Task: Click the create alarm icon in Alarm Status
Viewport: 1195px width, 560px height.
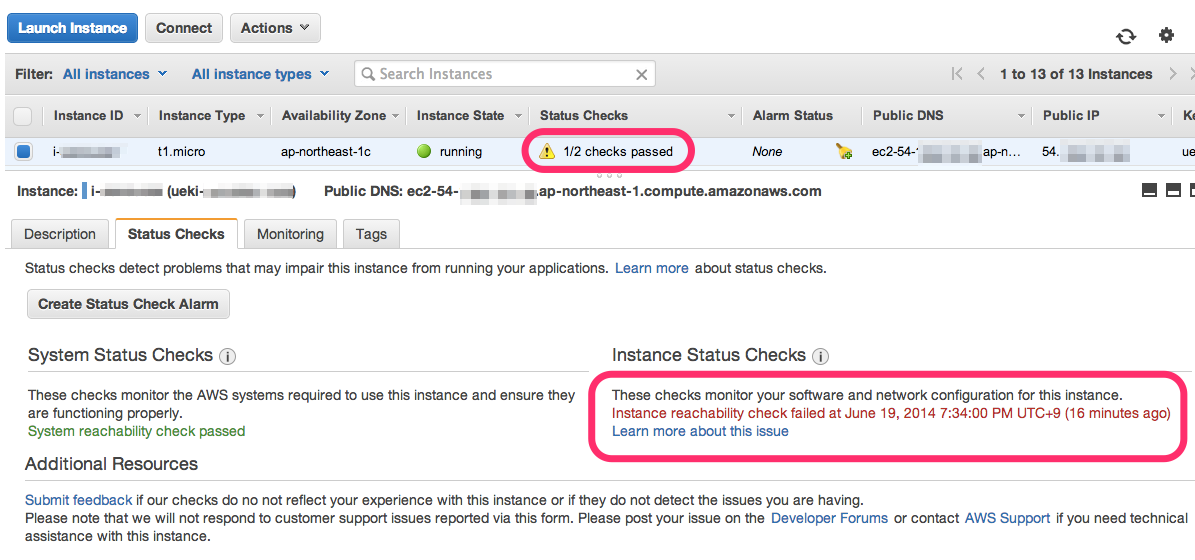Action: point(844,152)
